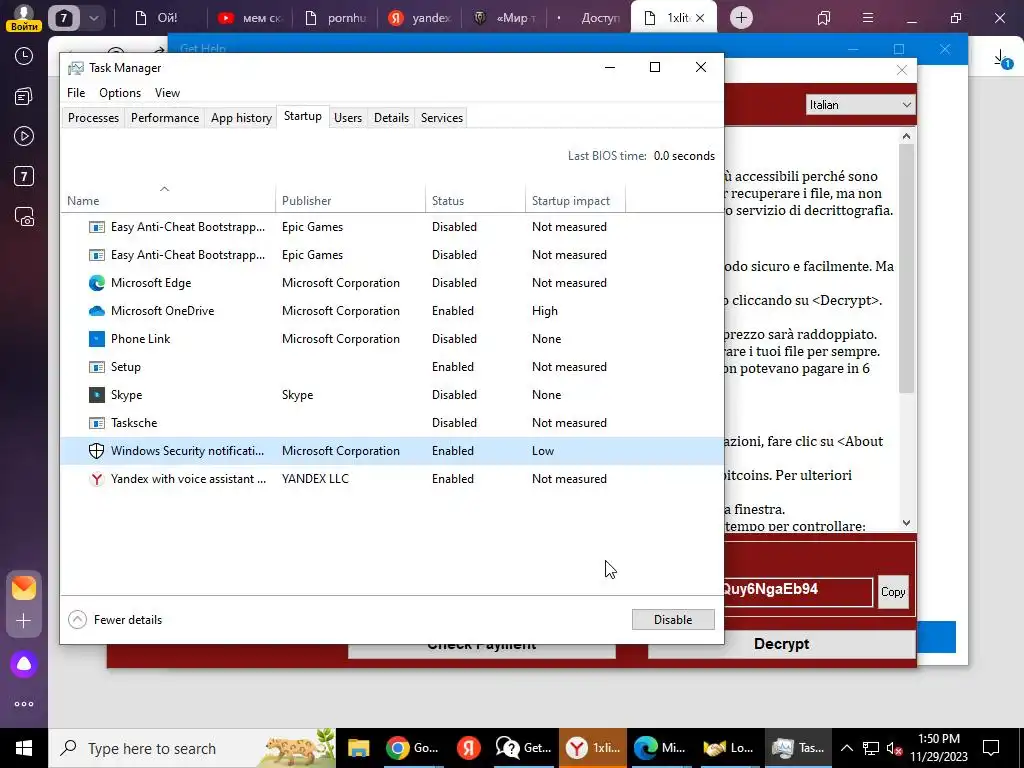Click the Disable button
Image resolution: width=1024 pixels, height=768 pixels.
[x=673, y=620]
